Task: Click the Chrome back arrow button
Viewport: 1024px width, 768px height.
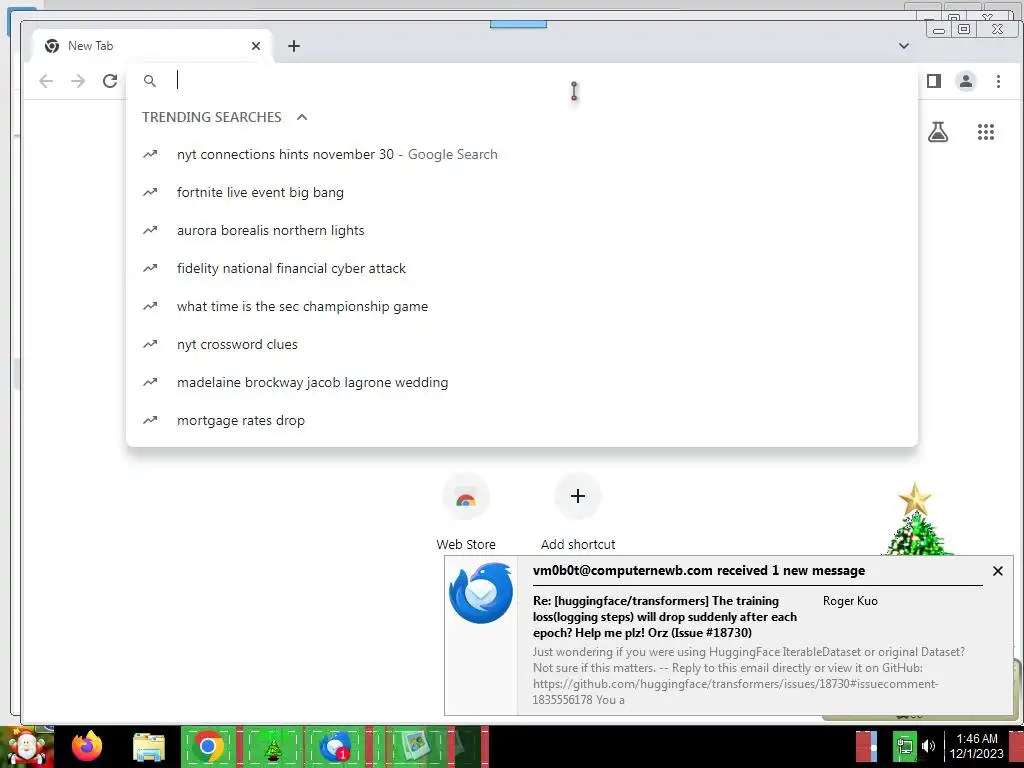Action: pos(46,81)
